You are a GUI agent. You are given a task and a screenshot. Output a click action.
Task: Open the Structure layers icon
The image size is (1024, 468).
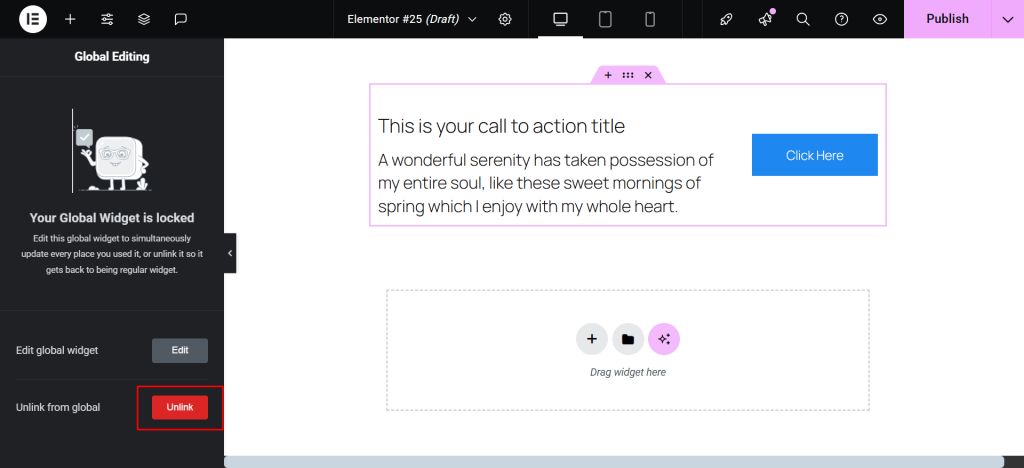point(144,19)
